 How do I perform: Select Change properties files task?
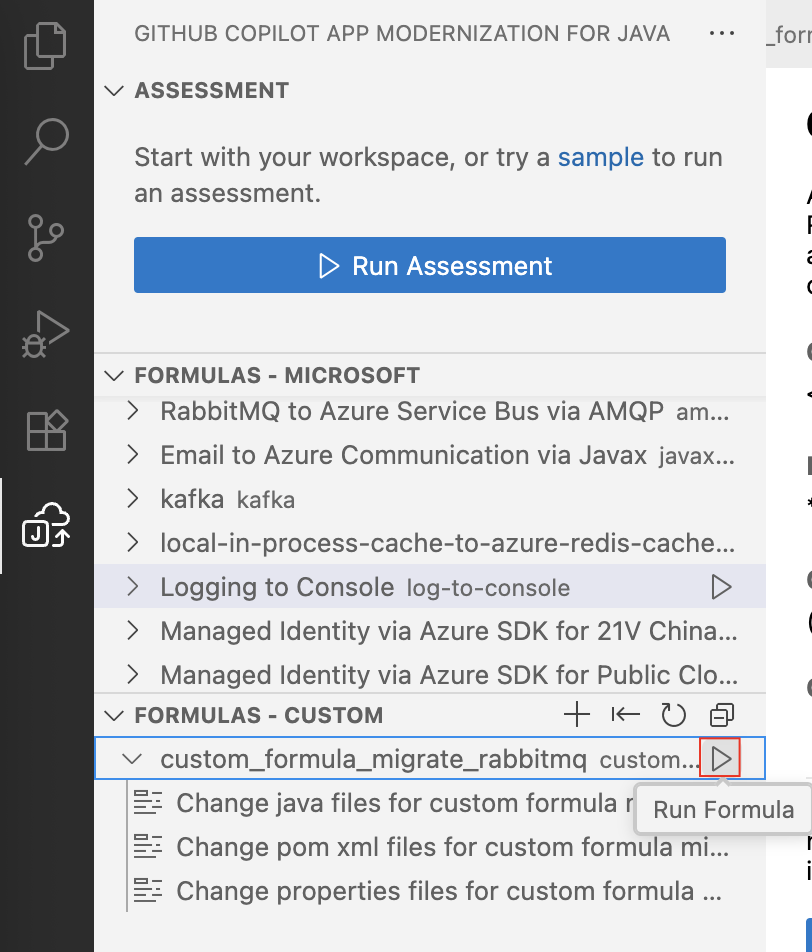pyautogui.click(x=429, y=891)
